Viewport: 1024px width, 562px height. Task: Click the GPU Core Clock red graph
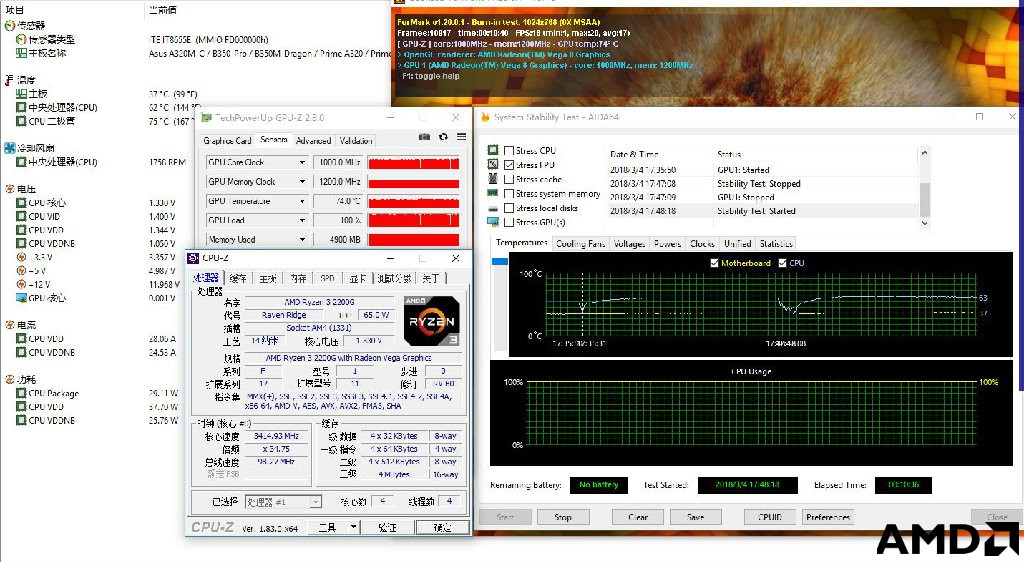pos(413,163)
